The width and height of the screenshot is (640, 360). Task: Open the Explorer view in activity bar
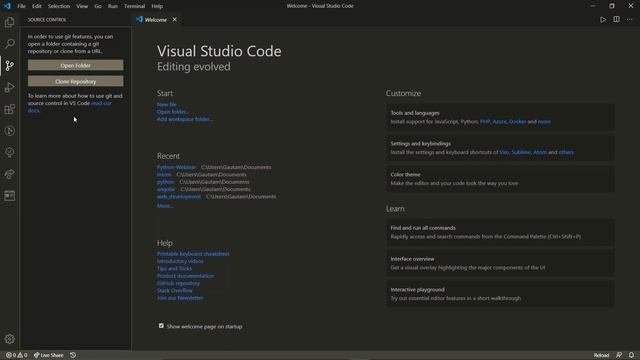(x=9, y=22)
